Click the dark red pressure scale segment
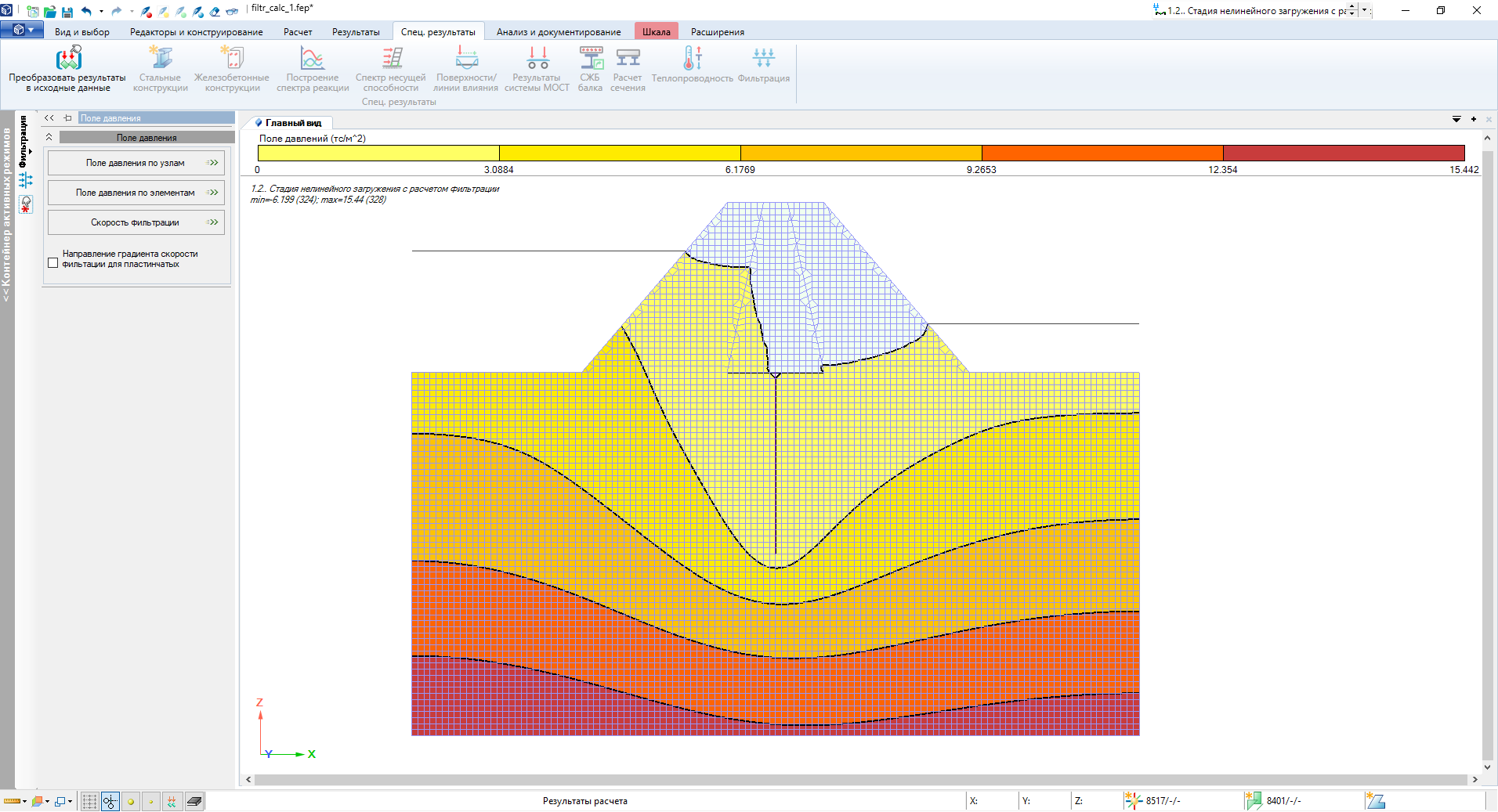This screenshot has height=812, width=1498. tap(1343, 153)
